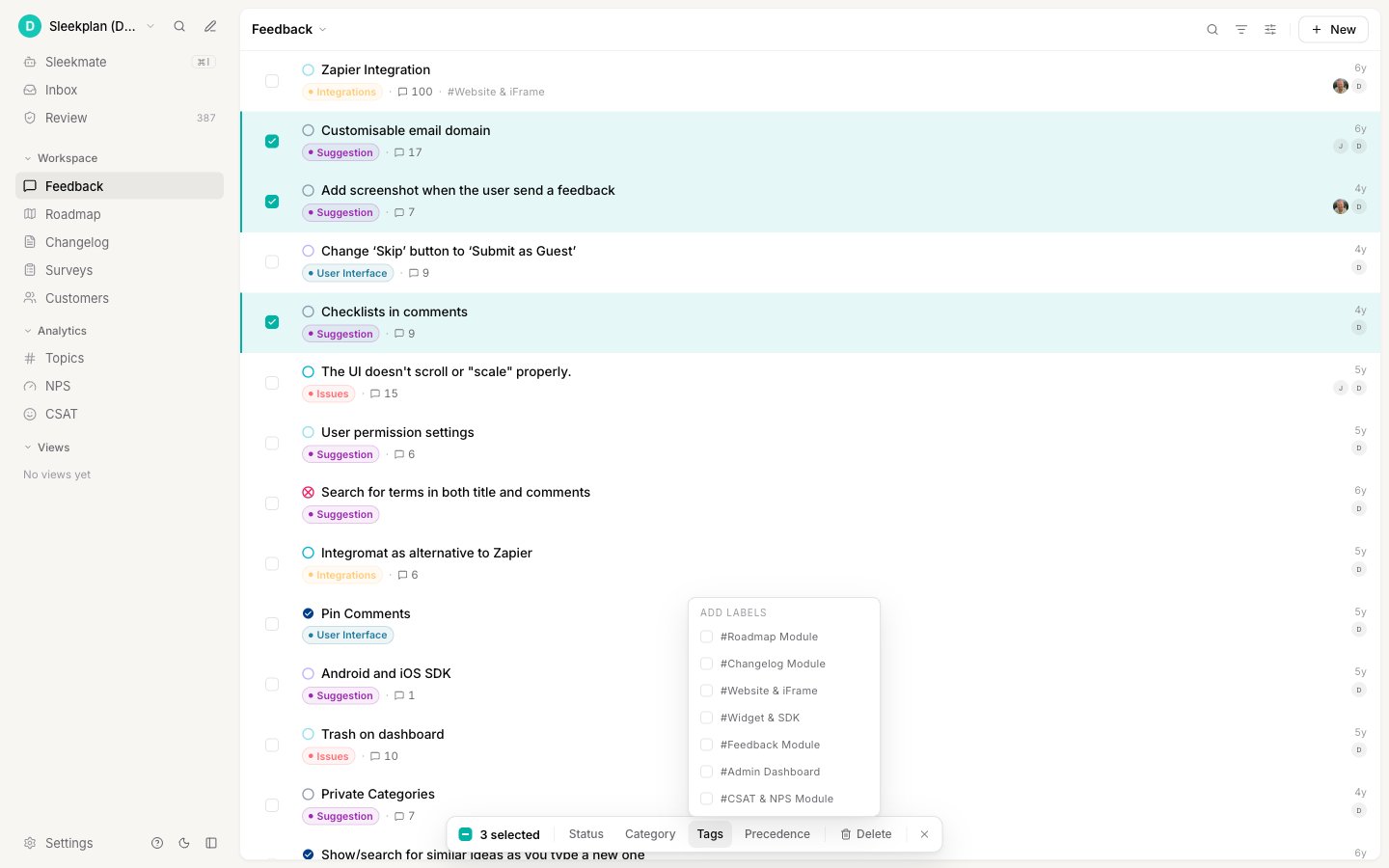Toggle the sidebar panel icon
The image size is (1389, 868).
(x=211, y=843)
